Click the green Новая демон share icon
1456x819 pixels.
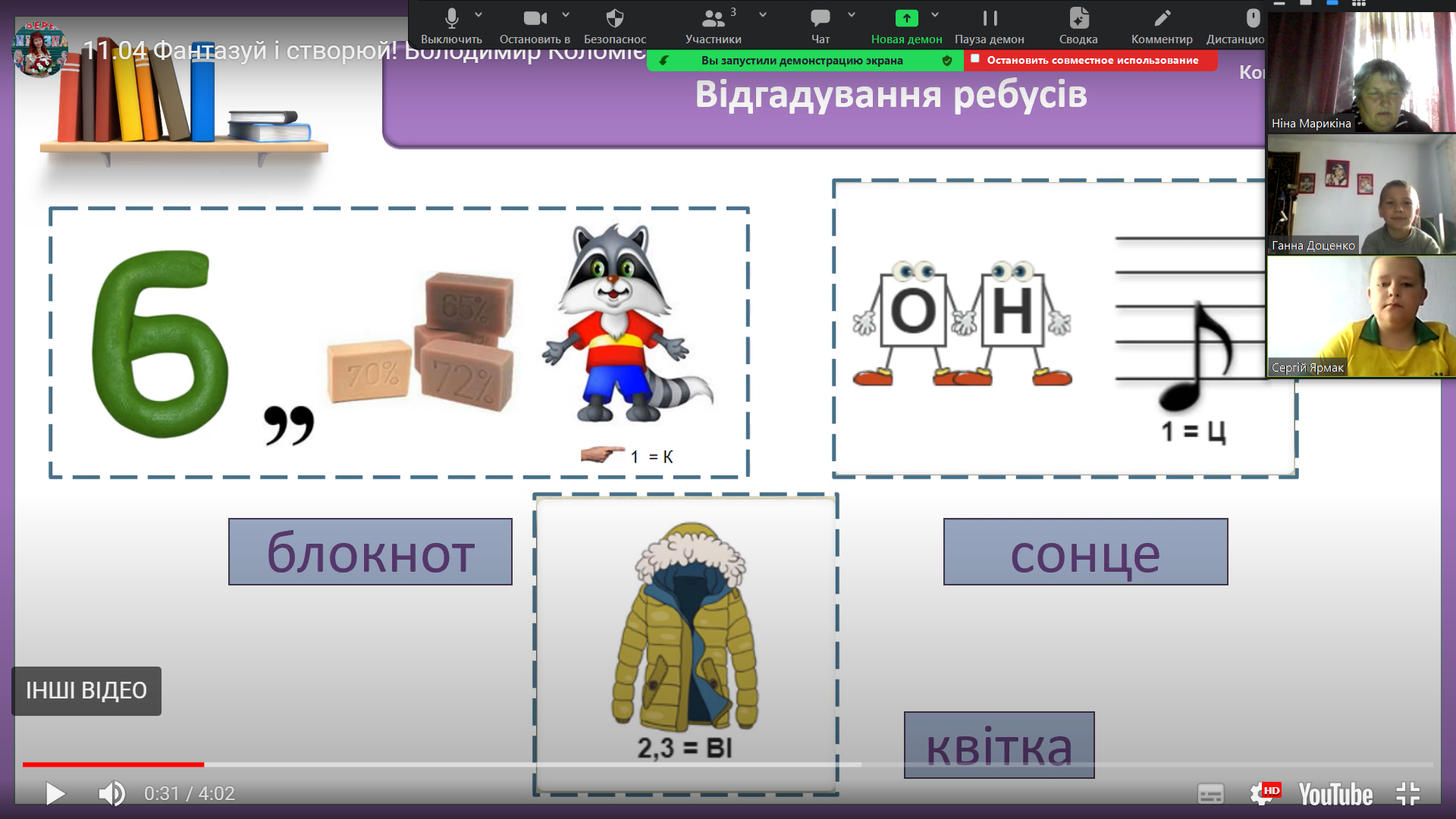(x=907, y=18)
